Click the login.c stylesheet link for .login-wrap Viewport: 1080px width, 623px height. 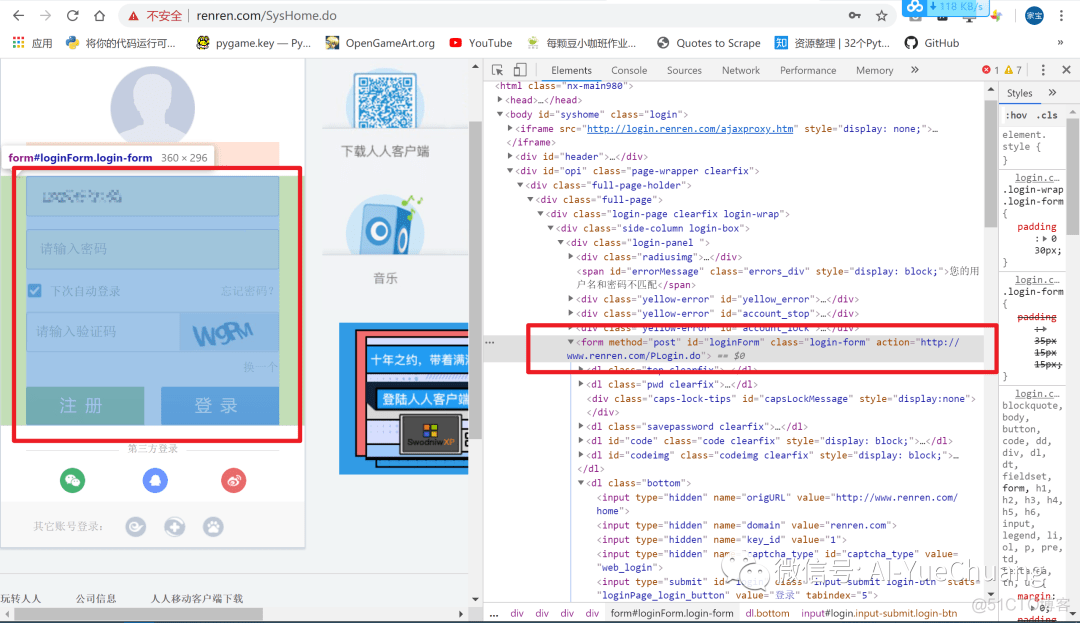[x=1037, y=178]
